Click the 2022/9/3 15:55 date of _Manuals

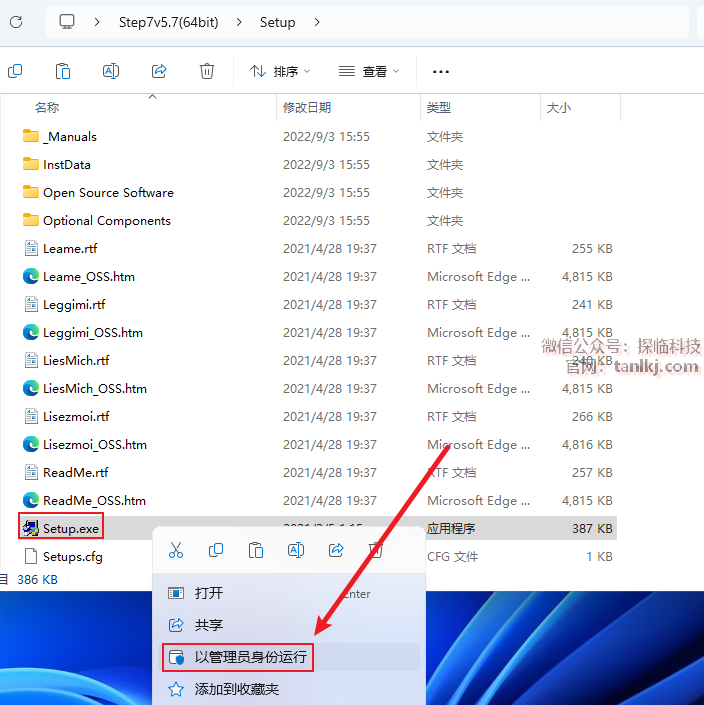(x=326, y=136)
